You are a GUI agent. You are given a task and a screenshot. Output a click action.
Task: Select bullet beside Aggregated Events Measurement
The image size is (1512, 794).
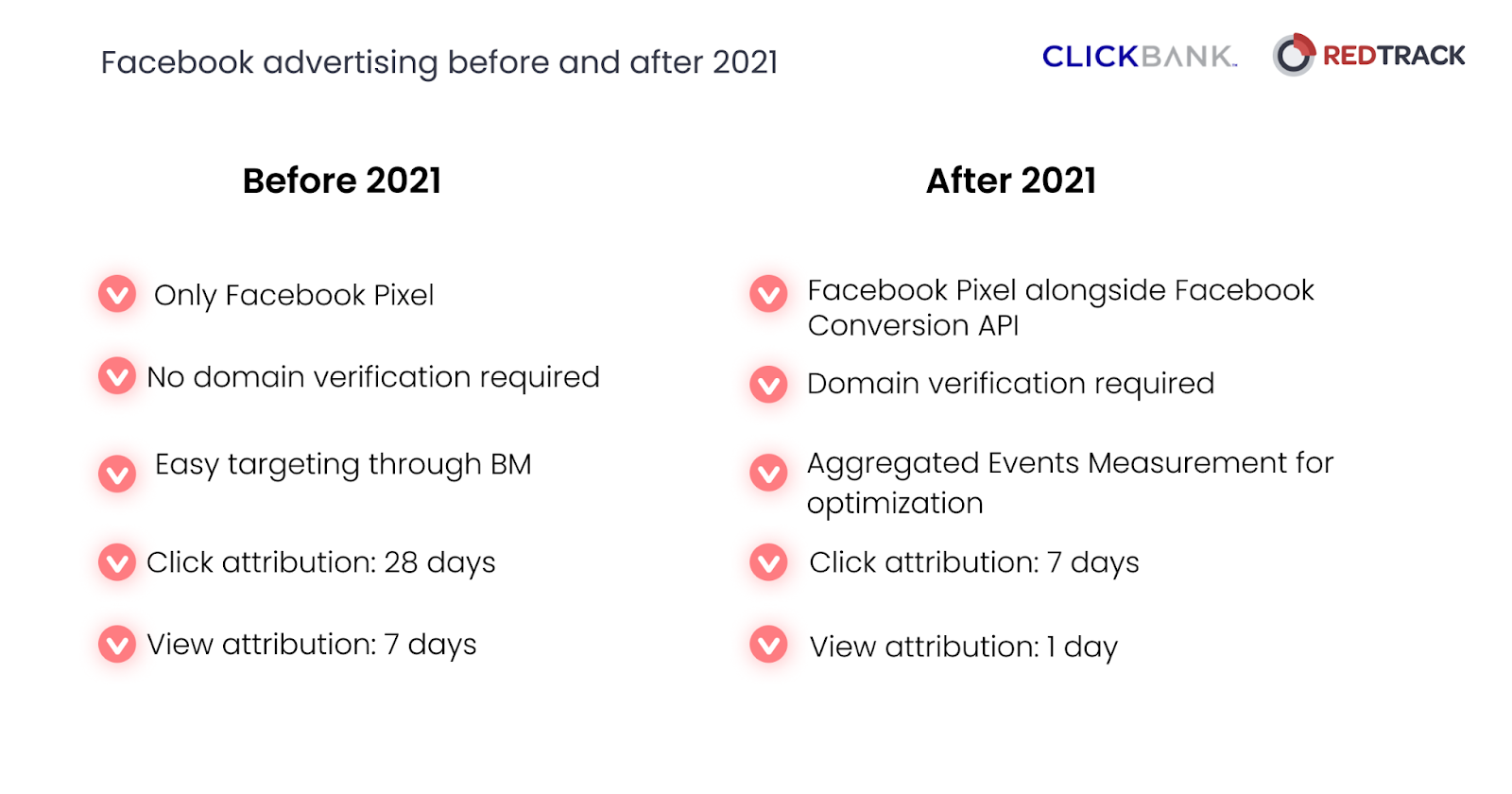[x=768, y=473]
